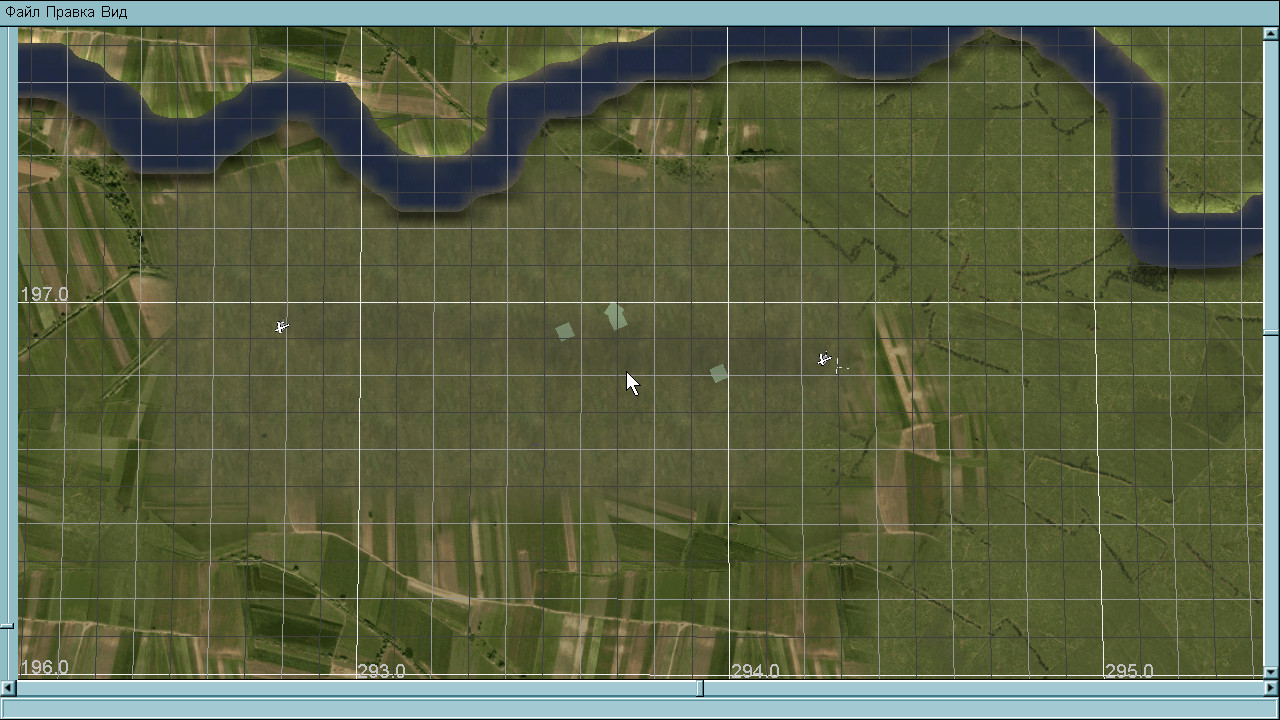Click the 197.0 grid coordinate label
1280x720 pixels.
(45, 295)
